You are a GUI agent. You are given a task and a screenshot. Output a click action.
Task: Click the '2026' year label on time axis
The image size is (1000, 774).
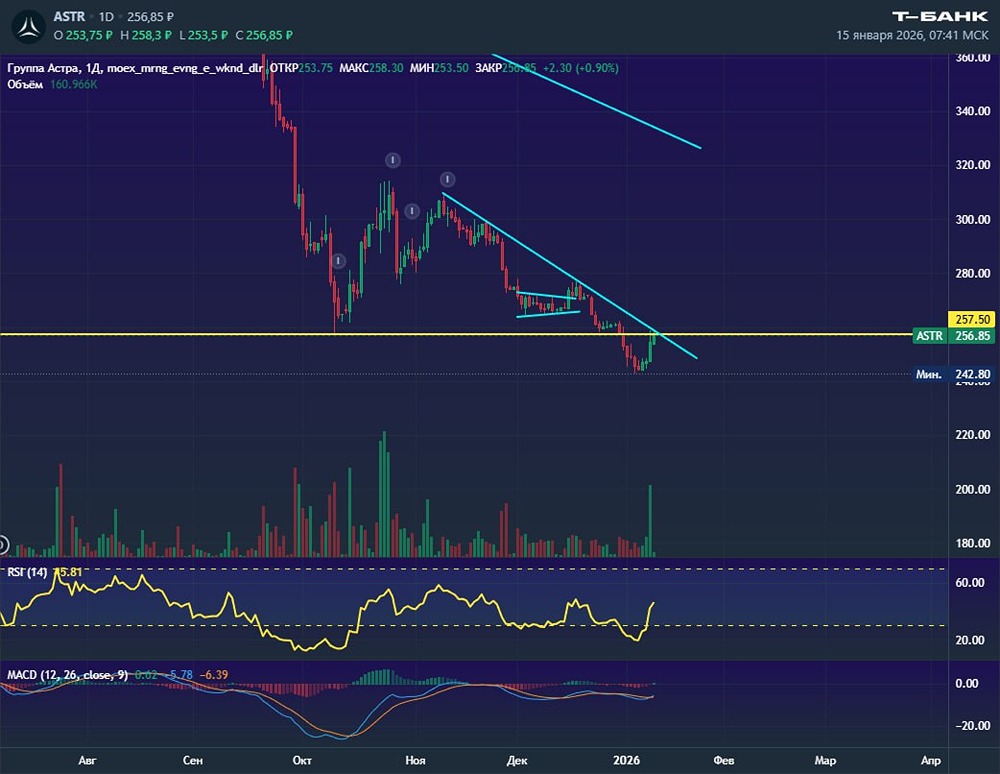(626, 760)
